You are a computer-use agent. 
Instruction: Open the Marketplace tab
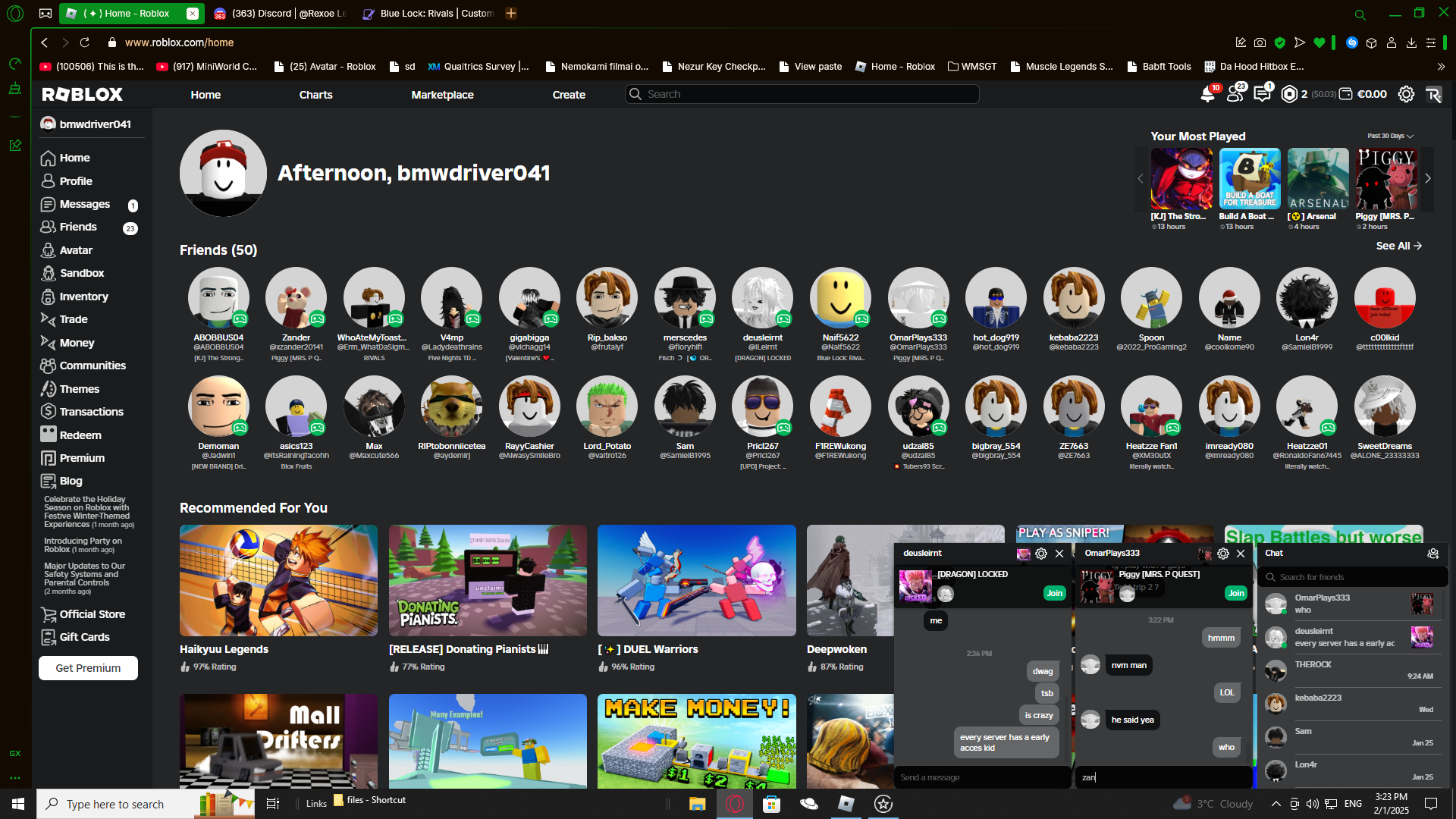[442, 95]
